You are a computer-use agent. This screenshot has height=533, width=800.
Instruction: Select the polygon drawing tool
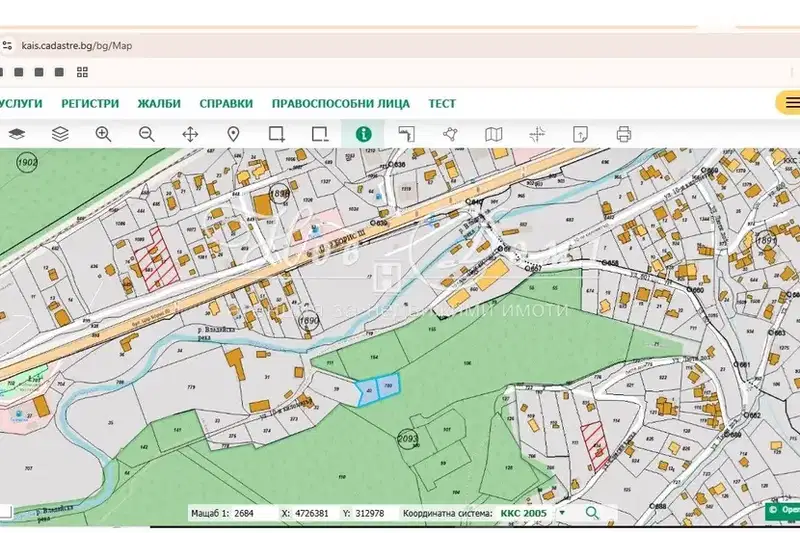[450, 134]
